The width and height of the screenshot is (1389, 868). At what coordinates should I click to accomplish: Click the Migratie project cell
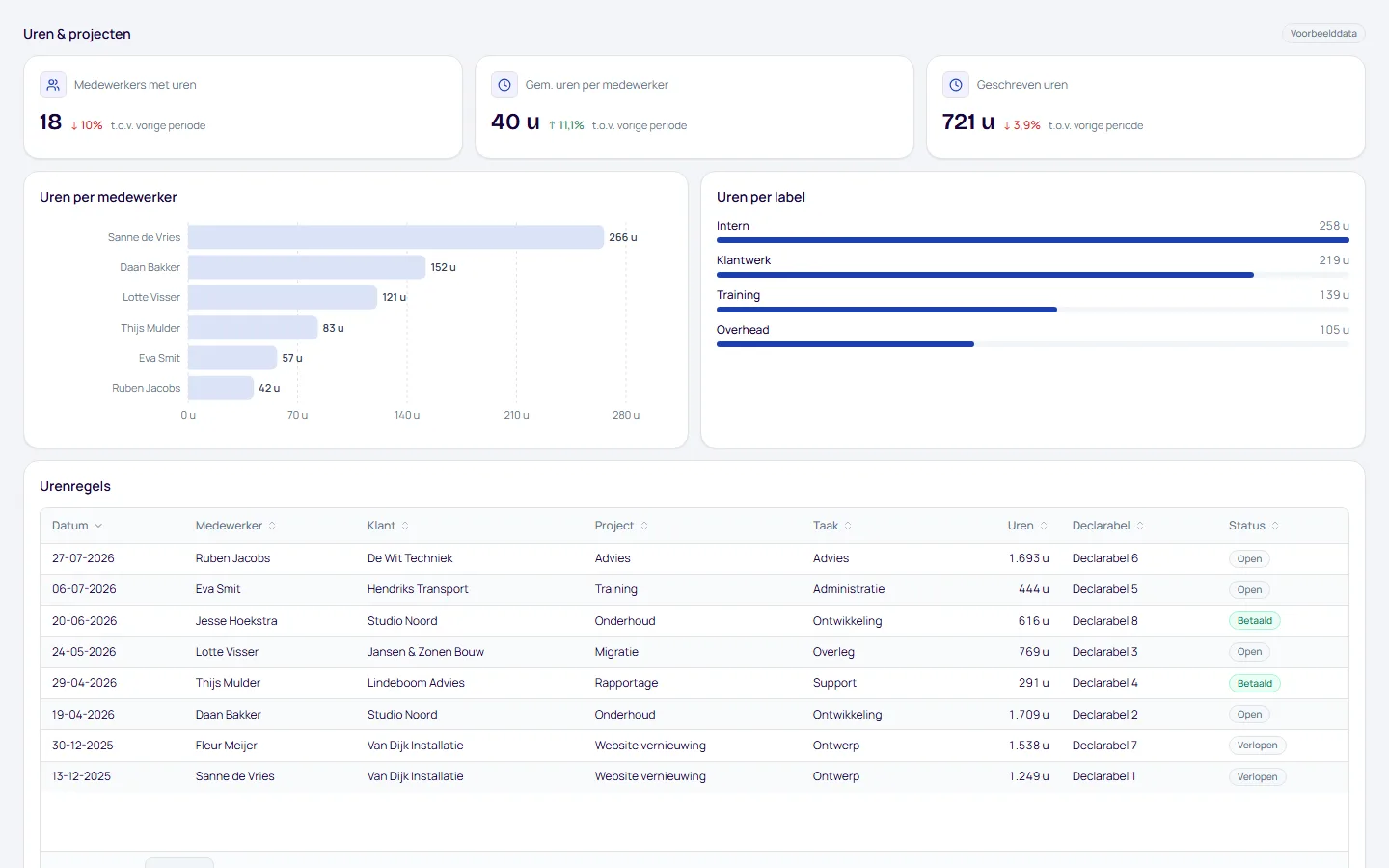(616, 652)
